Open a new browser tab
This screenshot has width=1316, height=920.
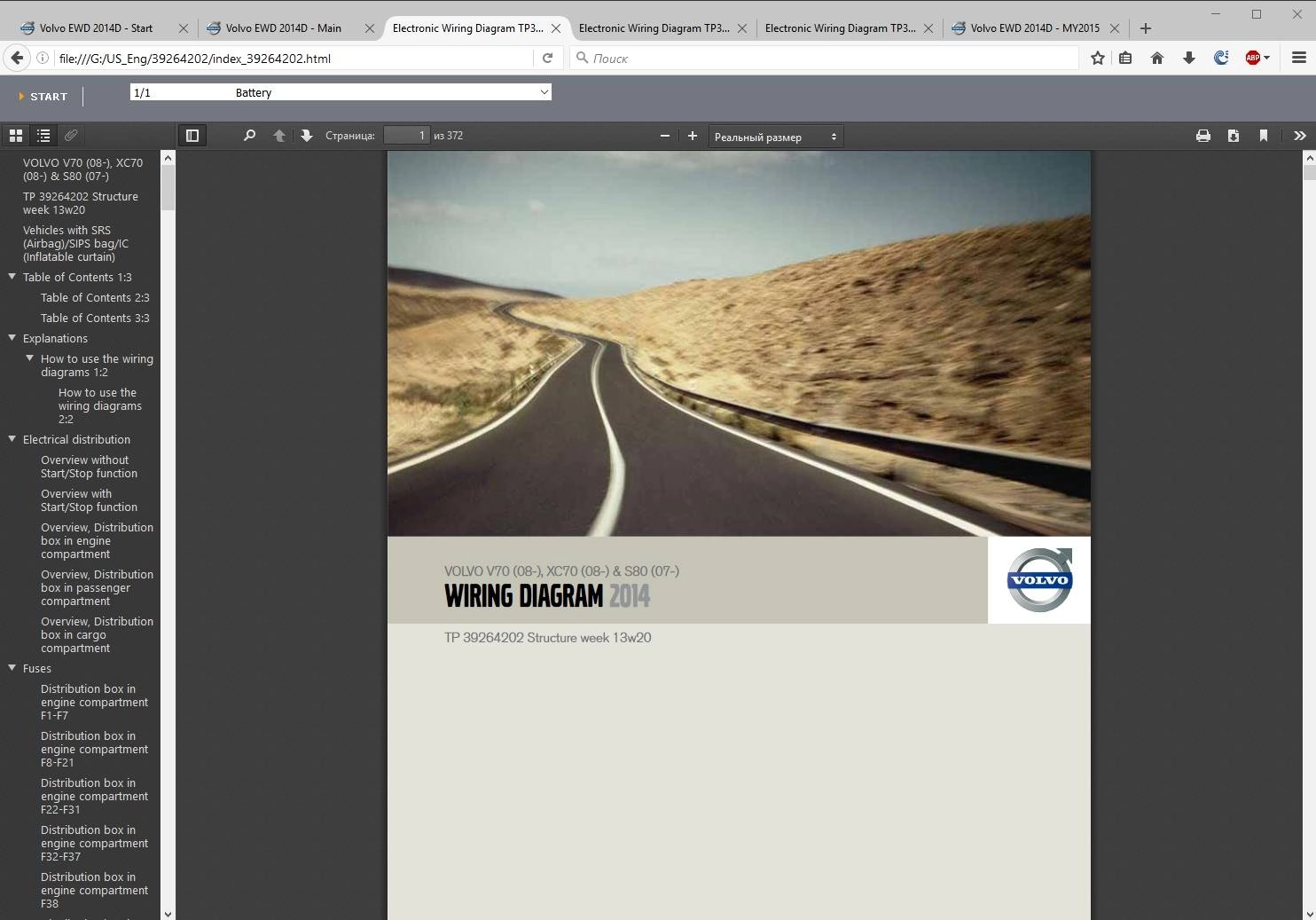tap(1146, 28)
